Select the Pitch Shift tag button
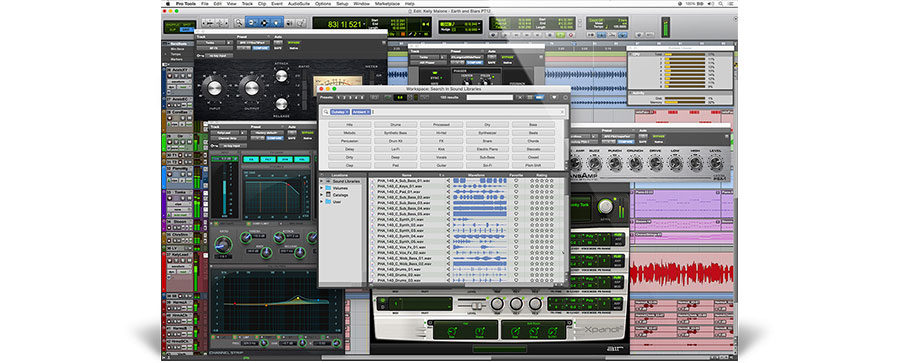 coord(533,165)
